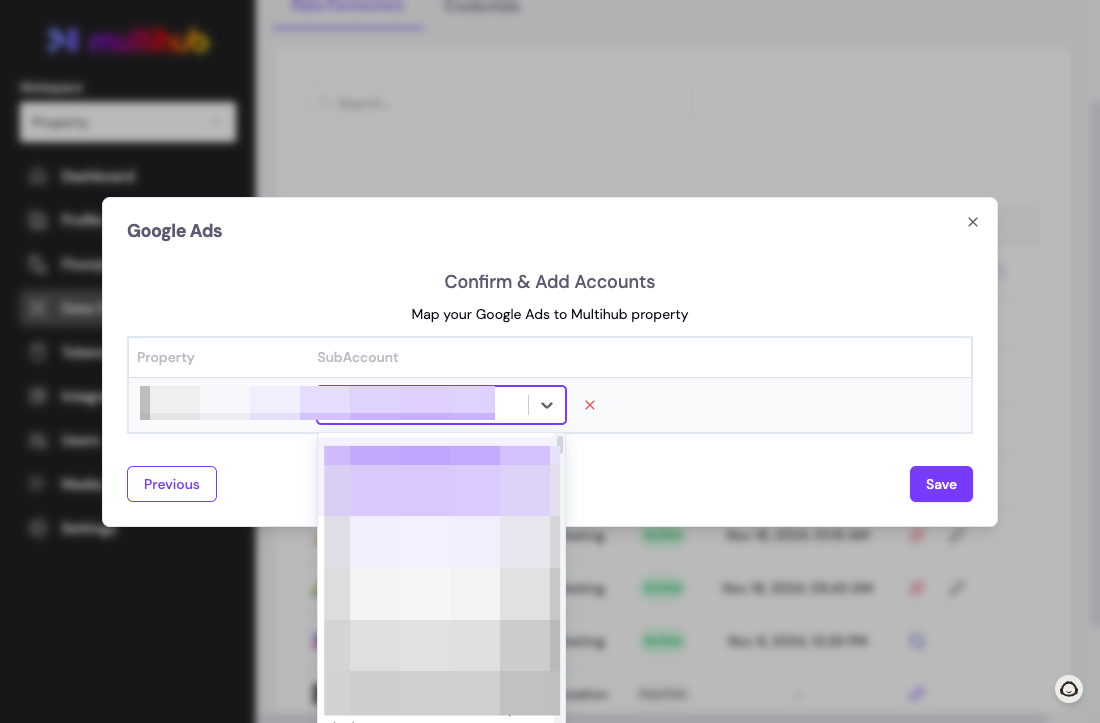Click the SubAccount dropdown list scrollbar
1100x723 pixels.
pyautogui.click(x=560, y=445)
